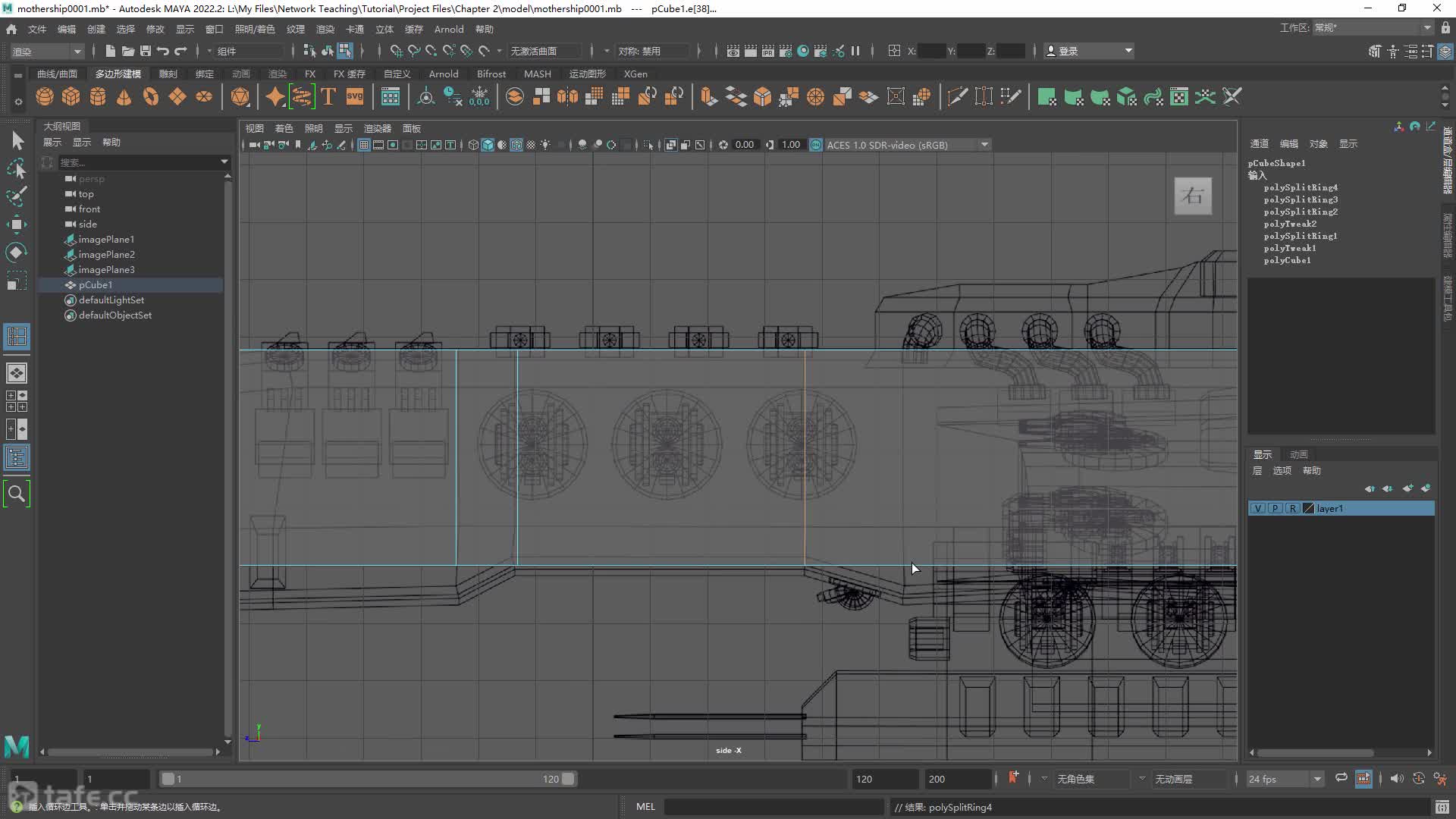Activate the Rotate tool in toolbox
This screenshot has height=819, width=1456.
(17, 253)
